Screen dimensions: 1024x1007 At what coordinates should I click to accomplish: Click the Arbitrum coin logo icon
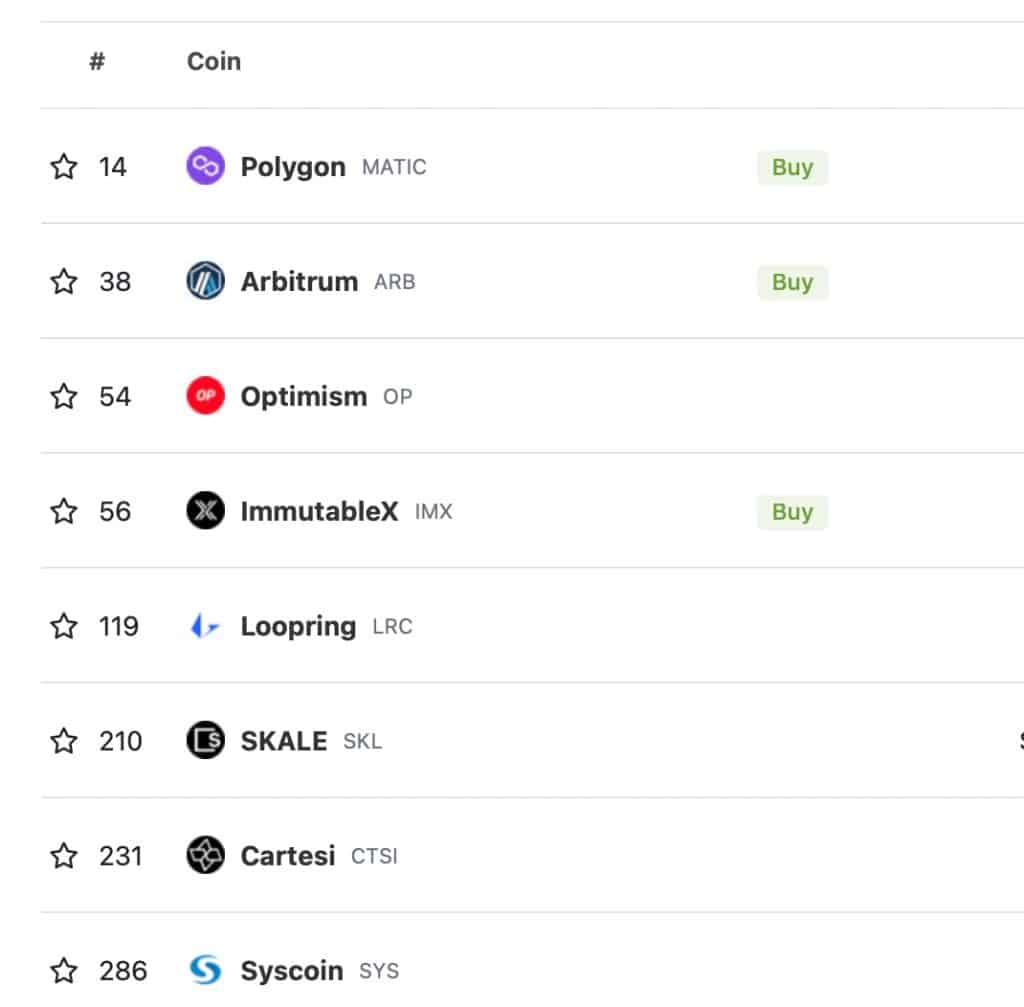click(x=205, y=281)
